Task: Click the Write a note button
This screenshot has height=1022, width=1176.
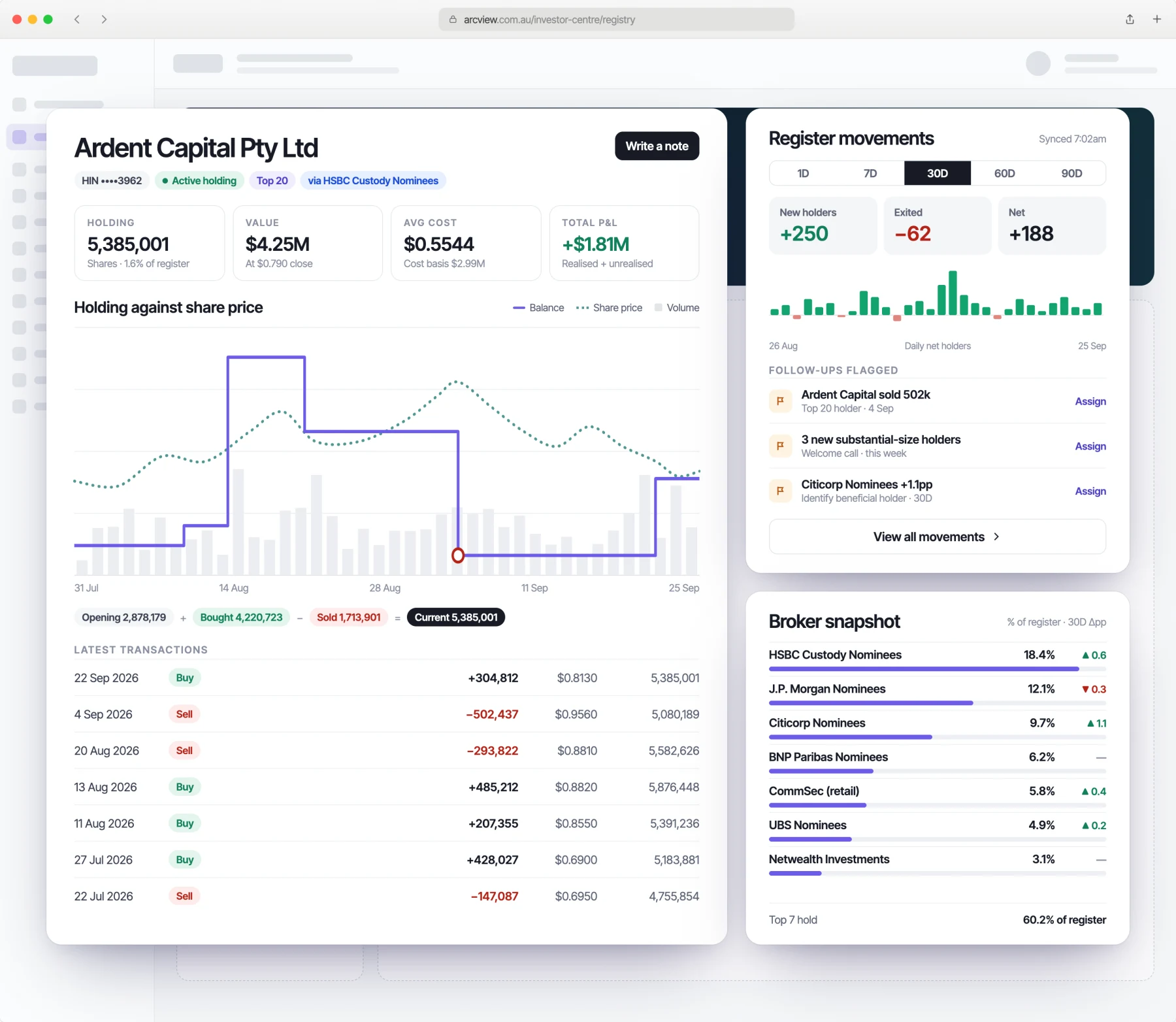Action: pyautogui.click(x=657, y=146)
